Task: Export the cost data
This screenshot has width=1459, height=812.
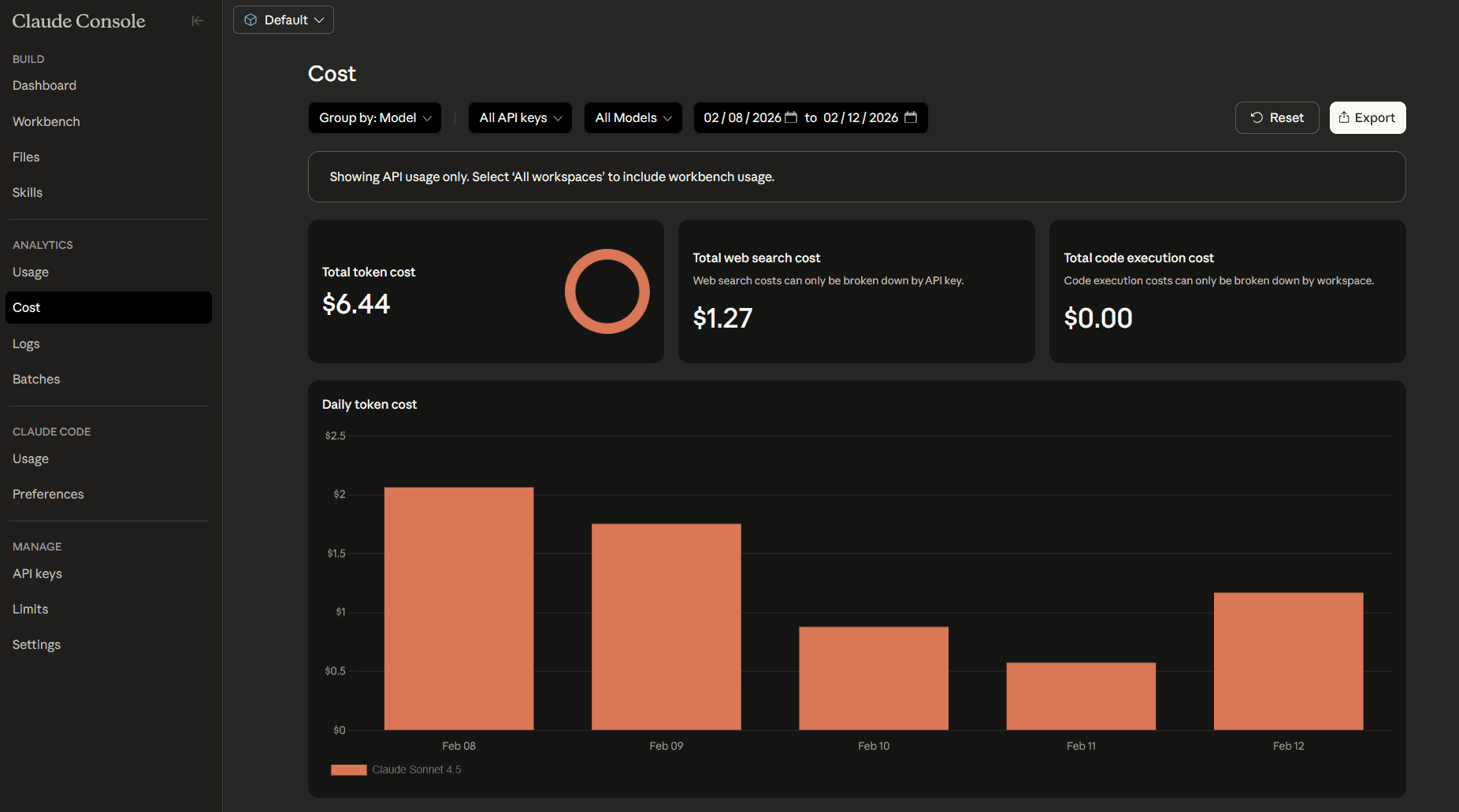Action: (1368, 117)
